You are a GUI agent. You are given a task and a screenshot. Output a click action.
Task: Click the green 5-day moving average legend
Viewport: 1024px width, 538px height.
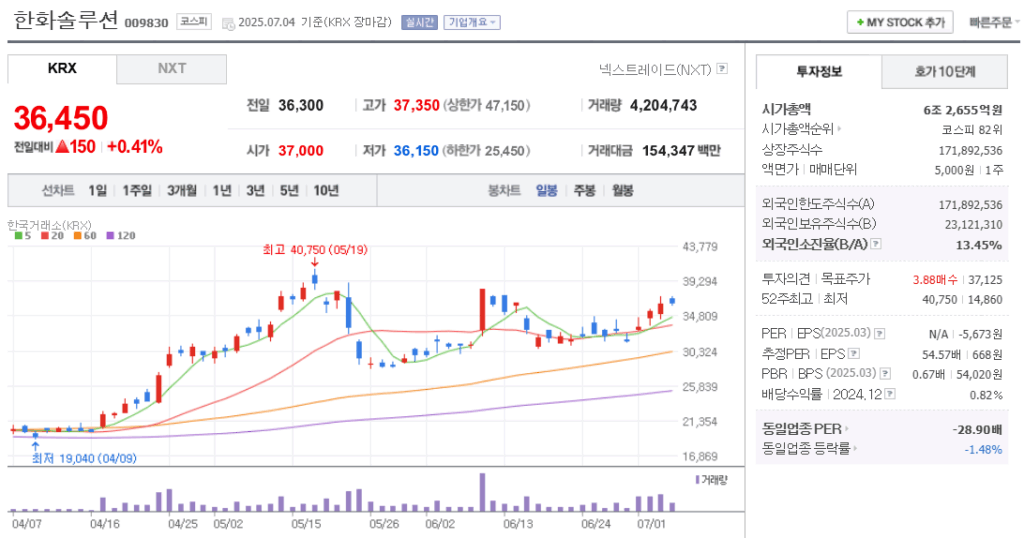[x=22, y=236]
